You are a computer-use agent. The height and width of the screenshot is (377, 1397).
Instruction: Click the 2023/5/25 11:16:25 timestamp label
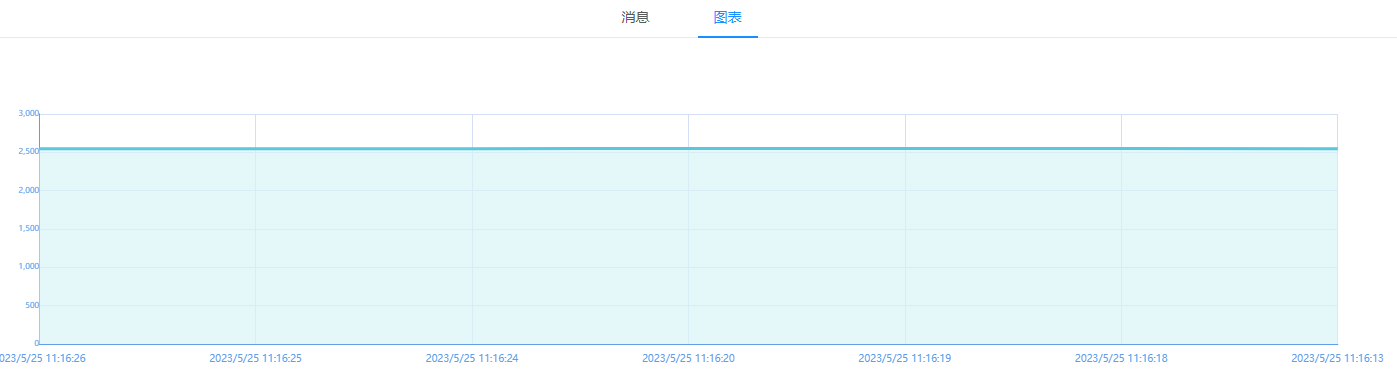coord(255,357)
